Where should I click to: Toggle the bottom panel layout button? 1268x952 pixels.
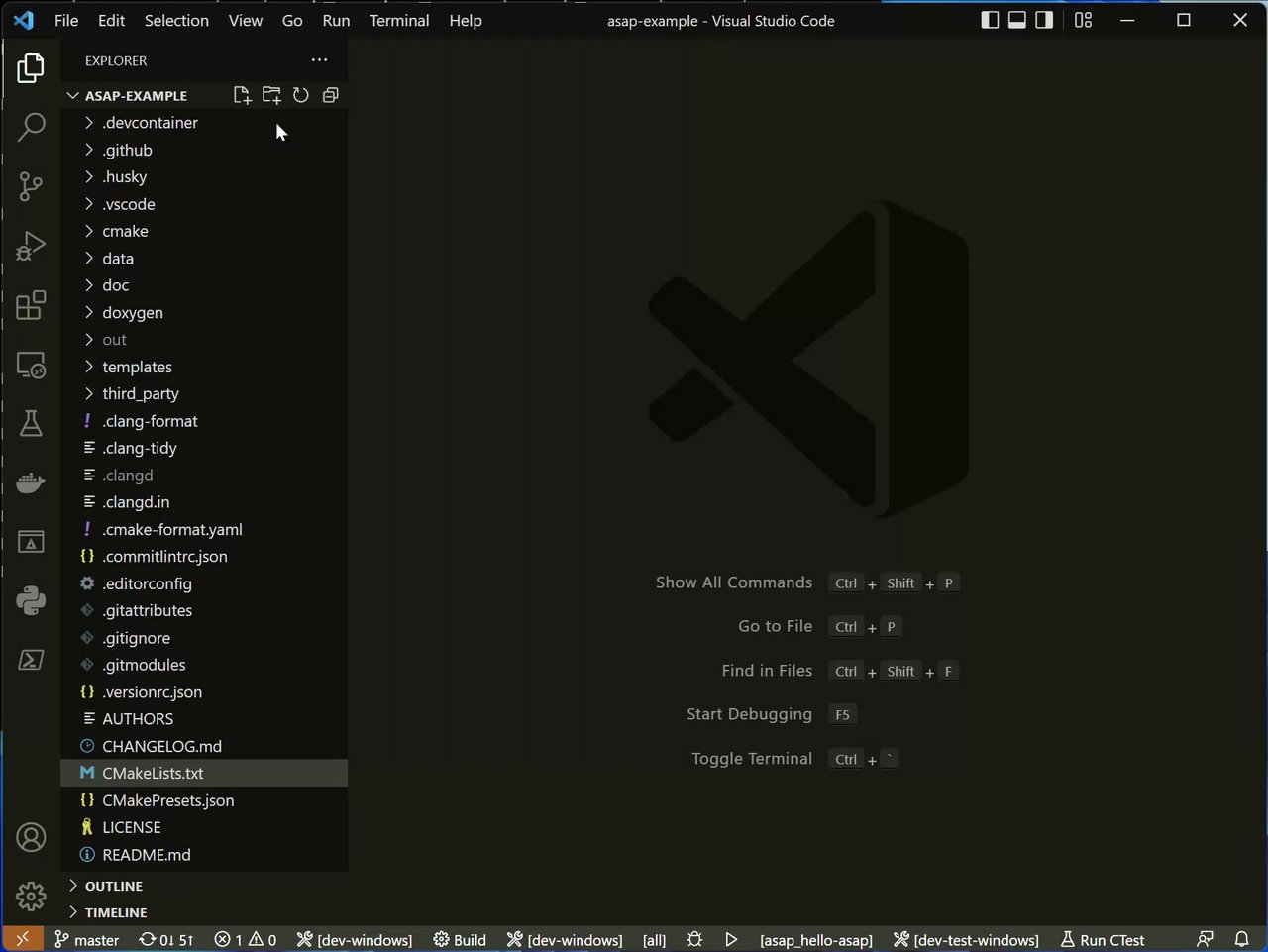tap(1017, 20)
